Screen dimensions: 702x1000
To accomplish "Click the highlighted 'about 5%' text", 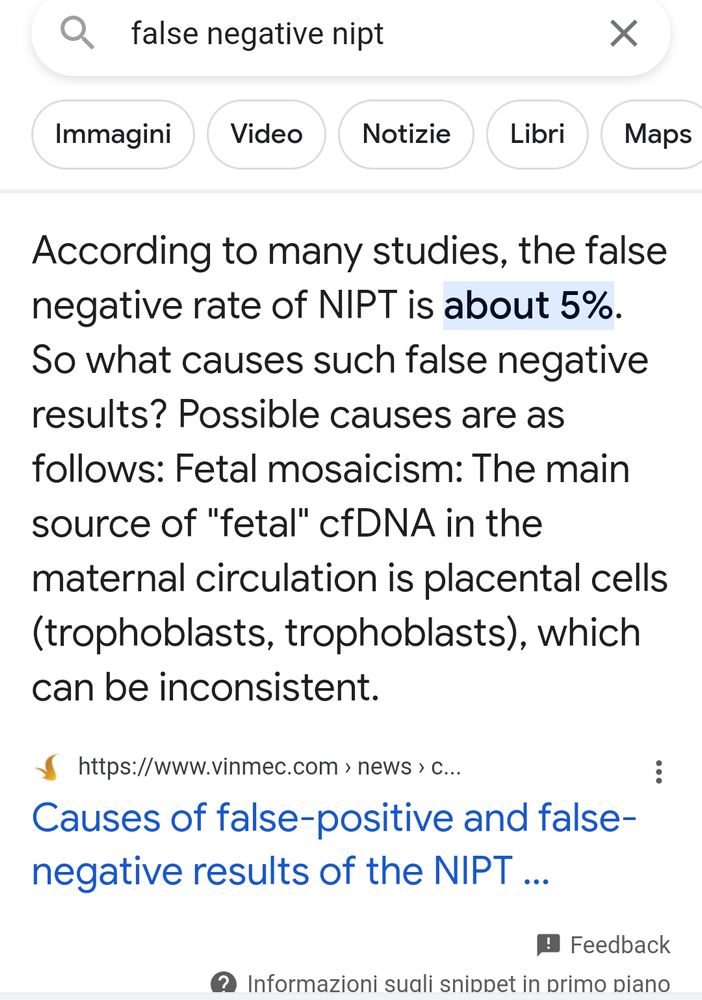I will [x=528, y=305].
